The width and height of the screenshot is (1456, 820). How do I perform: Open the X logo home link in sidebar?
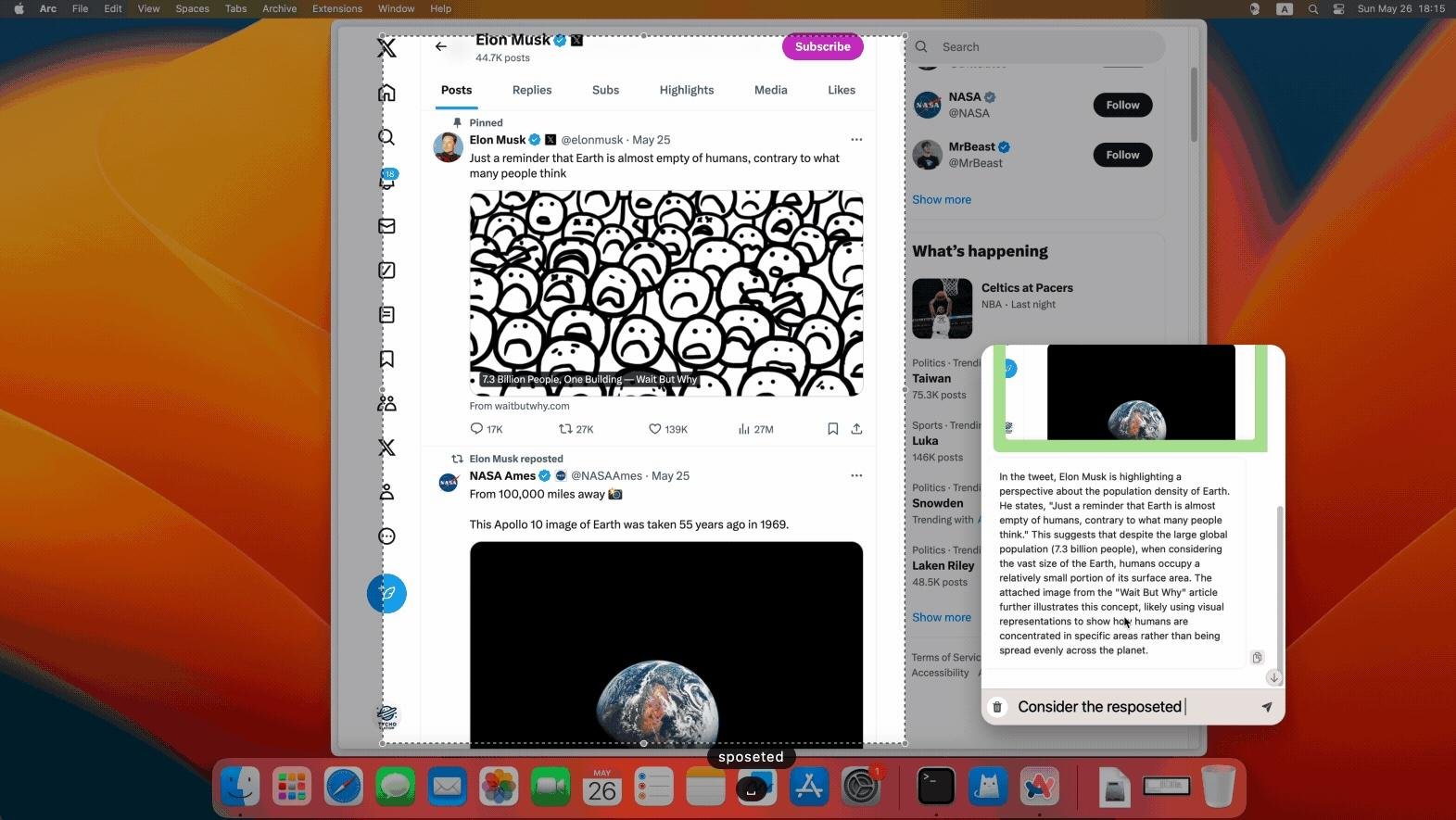pos(387,48)
